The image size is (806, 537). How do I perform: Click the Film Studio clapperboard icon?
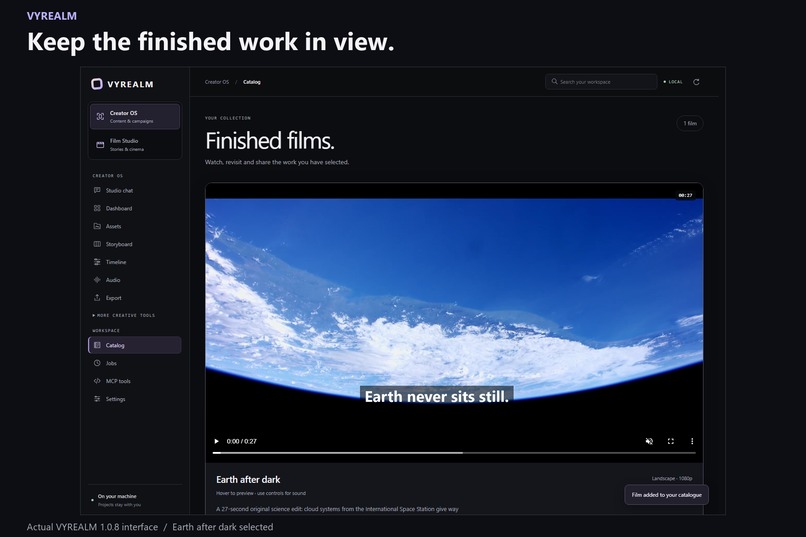click(x=100, y=145)
